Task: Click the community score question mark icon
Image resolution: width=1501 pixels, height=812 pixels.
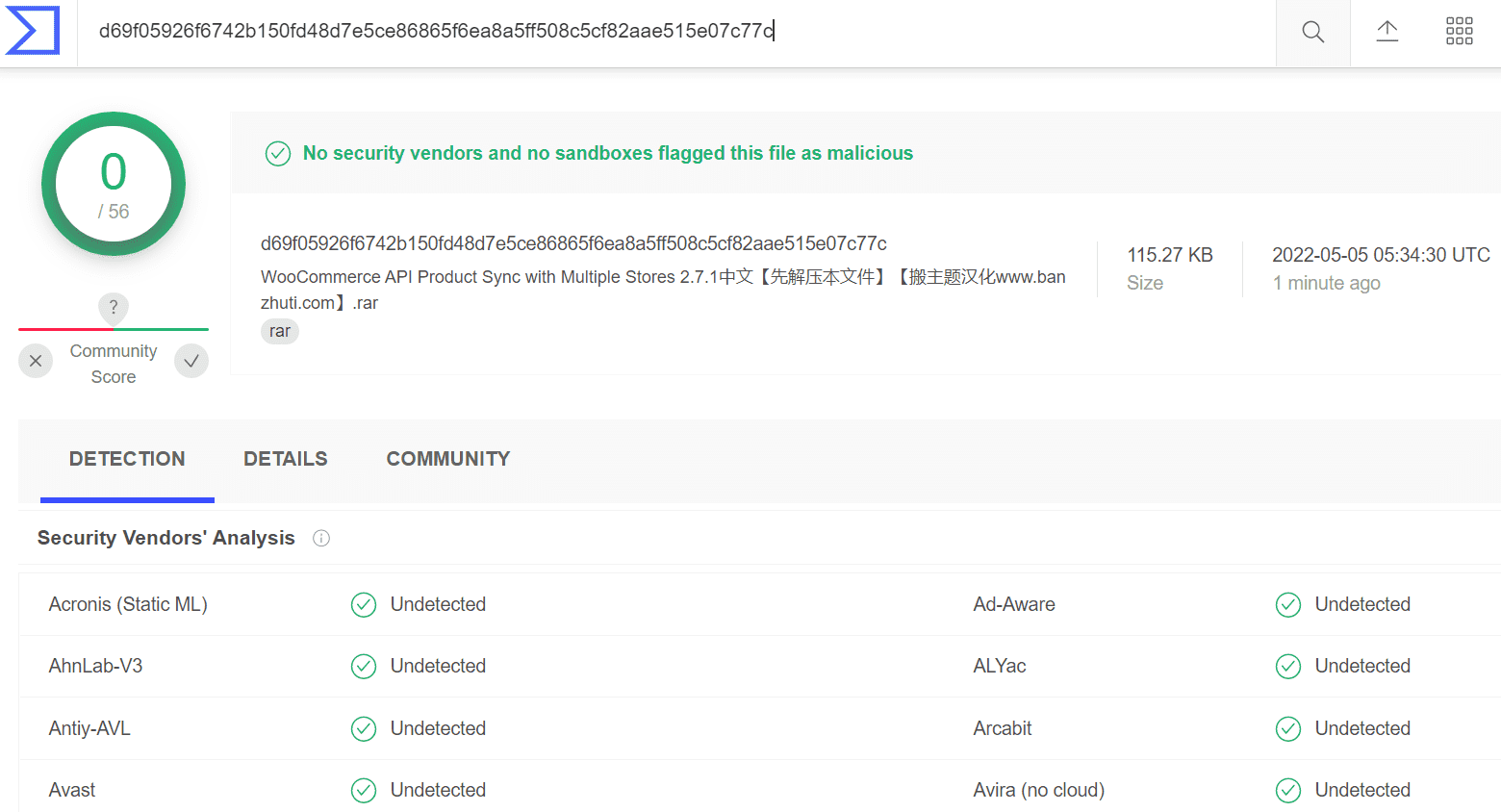Action: (x=114, y=308)
